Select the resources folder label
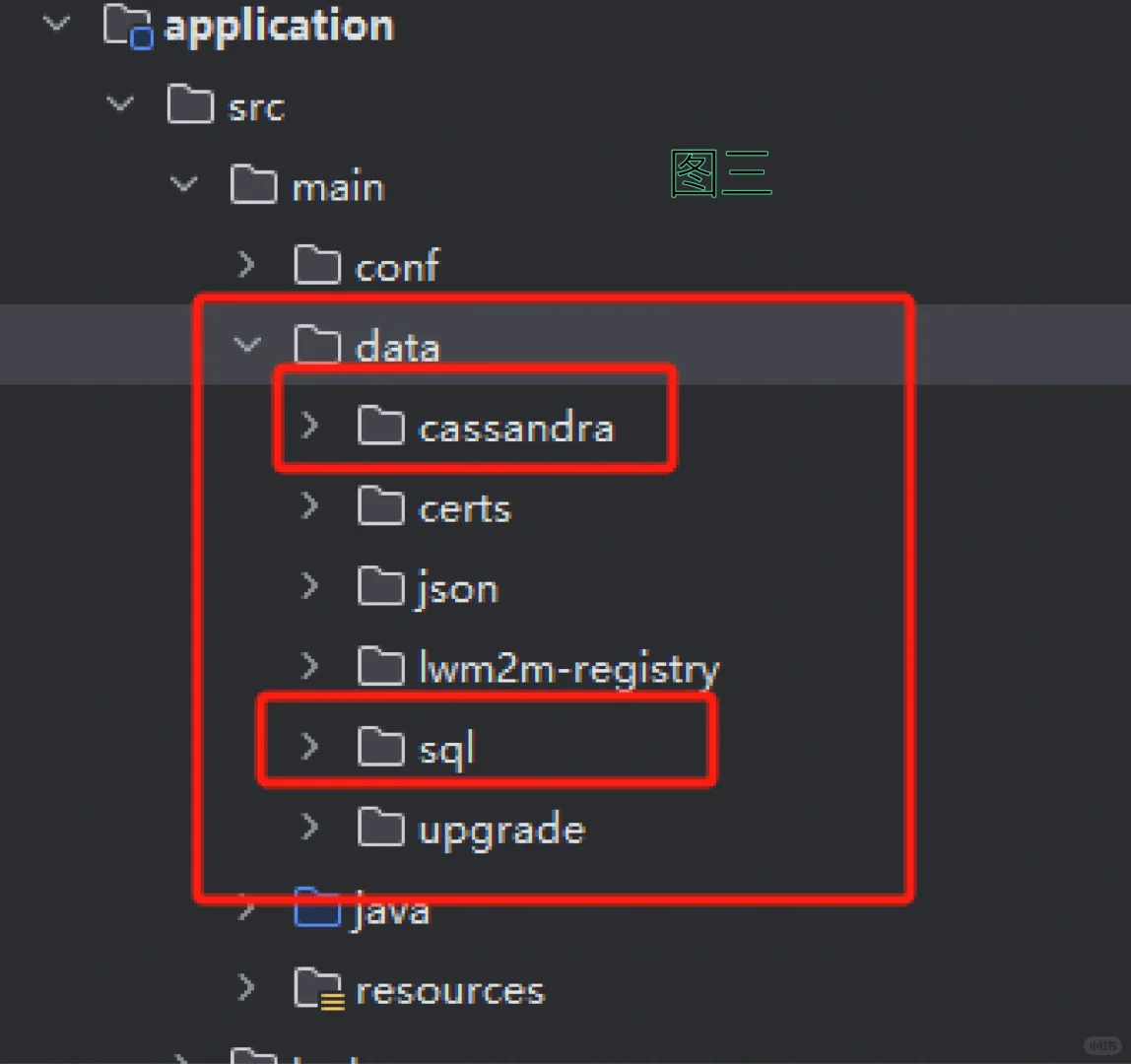The height and width of the screenshot is (1064, 1131). [x=450, y=990]
